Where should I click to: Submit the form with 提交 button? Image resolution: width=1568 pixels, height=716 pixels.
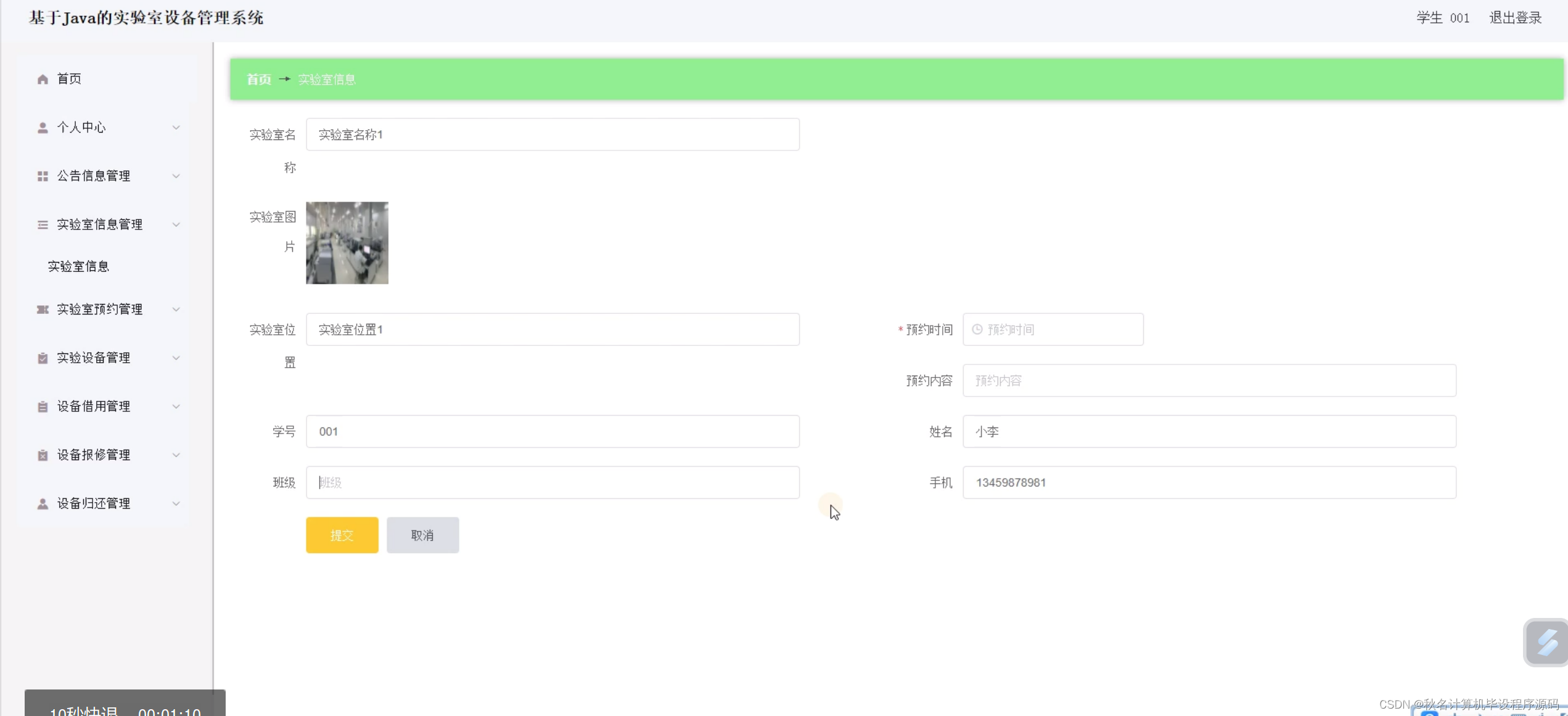tap(342, 535)
